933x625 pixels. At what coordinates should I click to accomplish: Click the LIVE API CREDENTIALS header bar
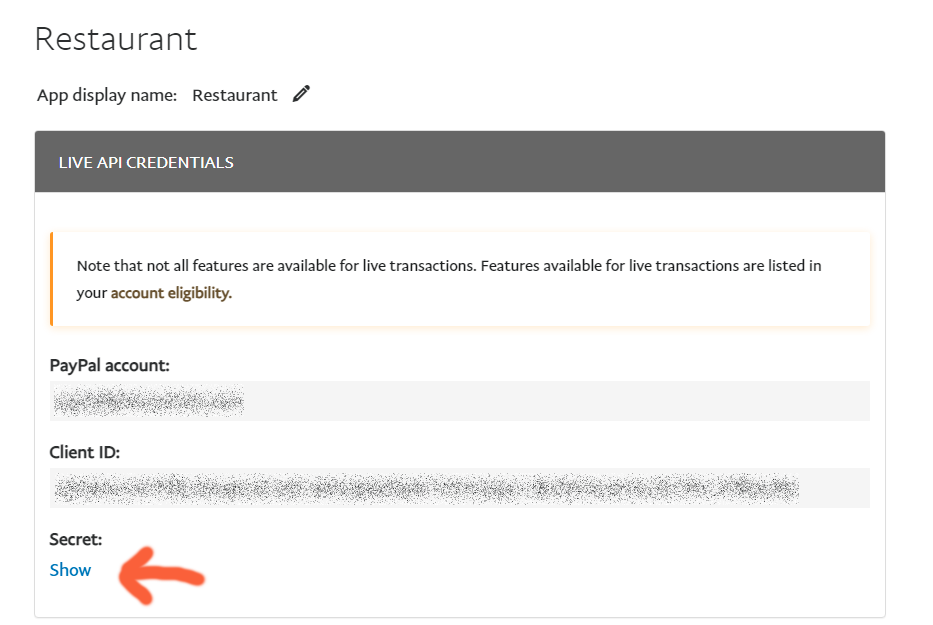coord(460,162)
